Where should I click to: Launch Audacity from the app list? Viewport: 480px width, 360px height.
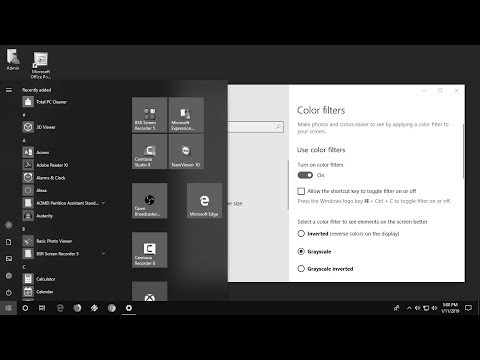64,216
